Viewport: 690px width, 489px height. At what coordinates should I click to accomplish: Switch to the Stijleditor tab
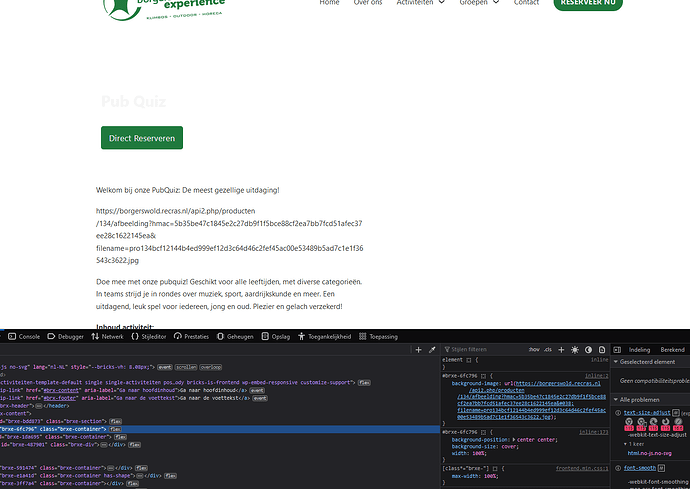pos(149,337)
